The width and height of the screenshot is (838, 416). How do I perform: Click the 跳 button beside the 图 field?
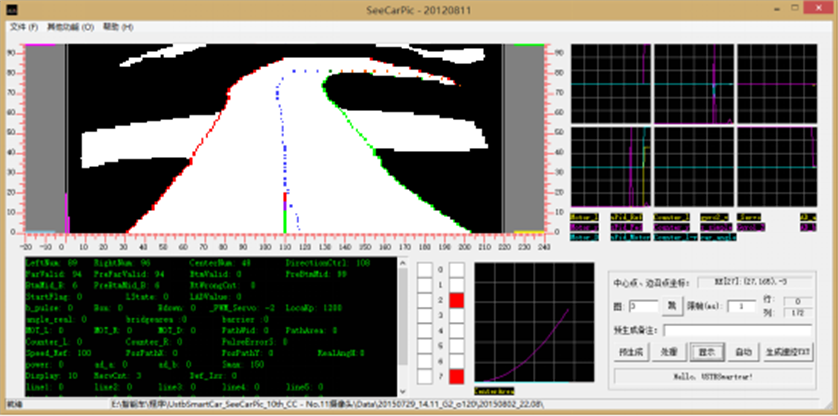(672, 306)
